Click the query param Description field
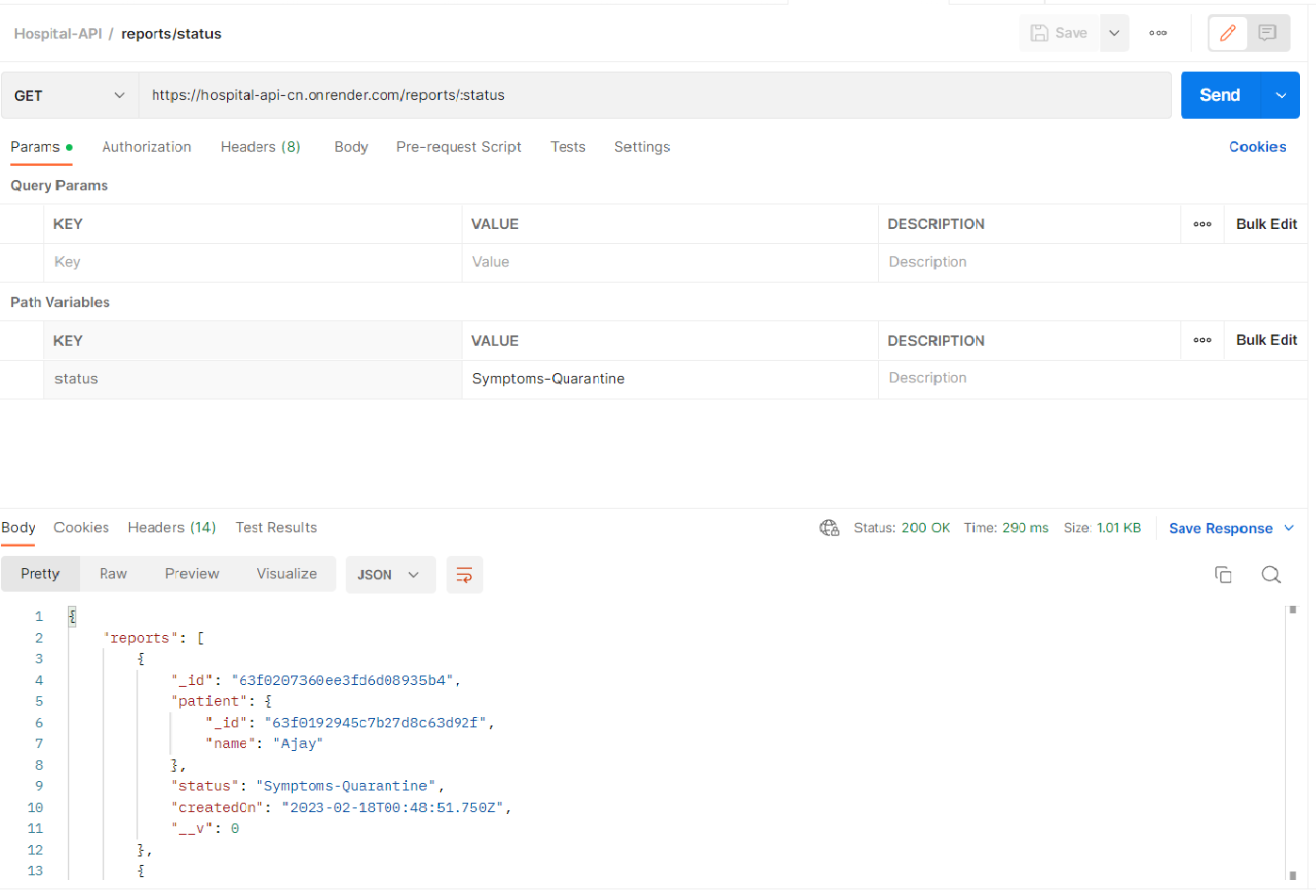Image resolution: width=1316 pixels, height=896 pixels. (x=1093, y=262)
